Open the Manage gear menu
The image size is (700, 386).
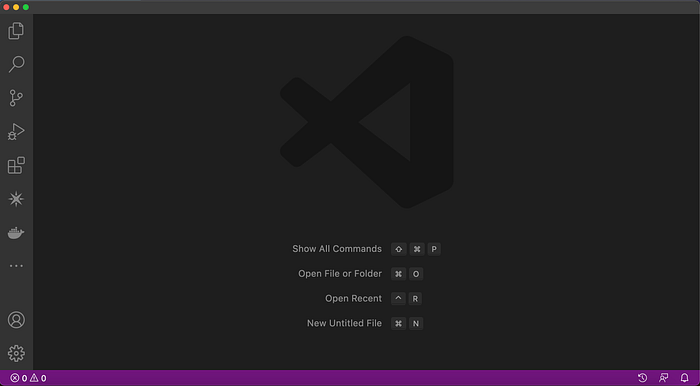(16, 353)
